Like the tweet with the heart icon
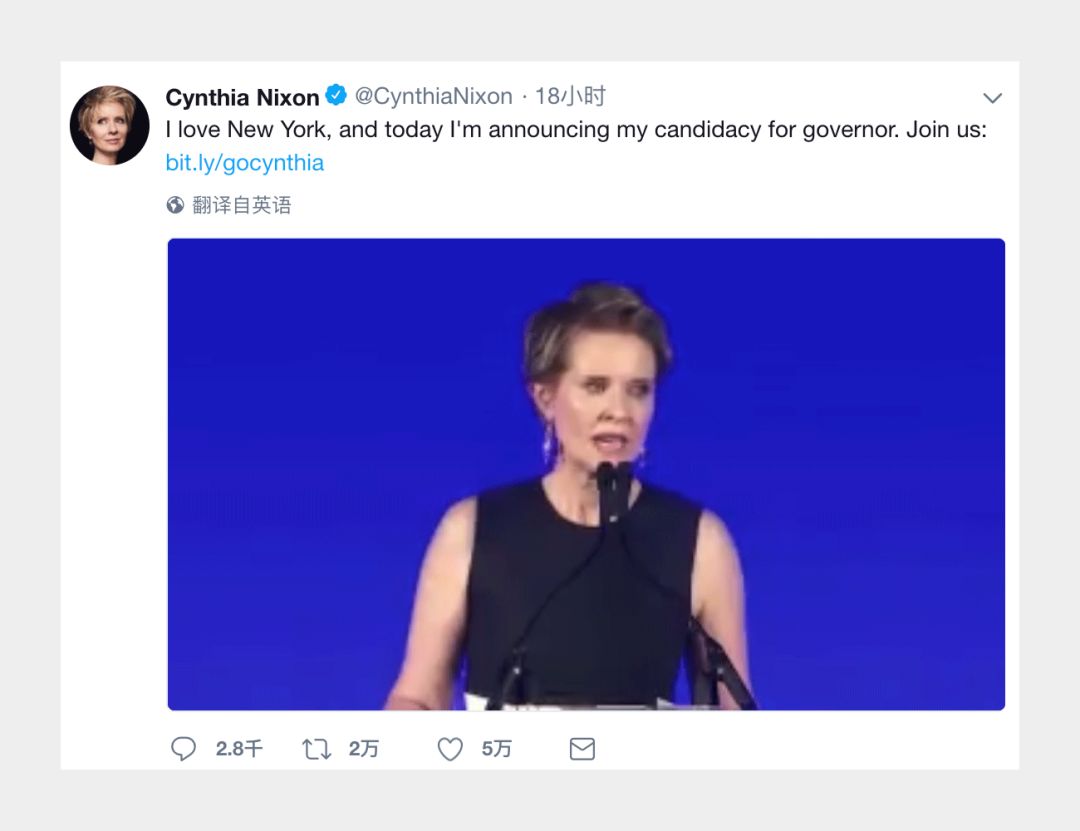Viewport: 1080px width, 831px height. pyautogui.click(x=450, y=749)
